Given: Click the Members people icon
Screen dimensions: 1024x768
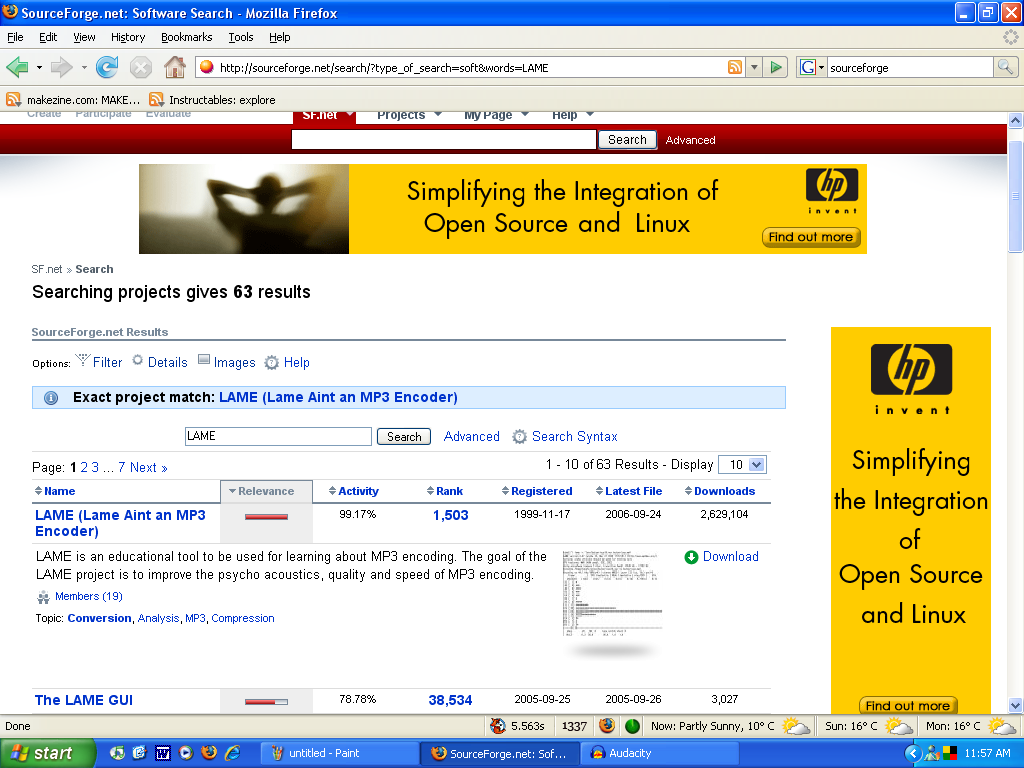Looking at the screenshot, I should (44, 597).
